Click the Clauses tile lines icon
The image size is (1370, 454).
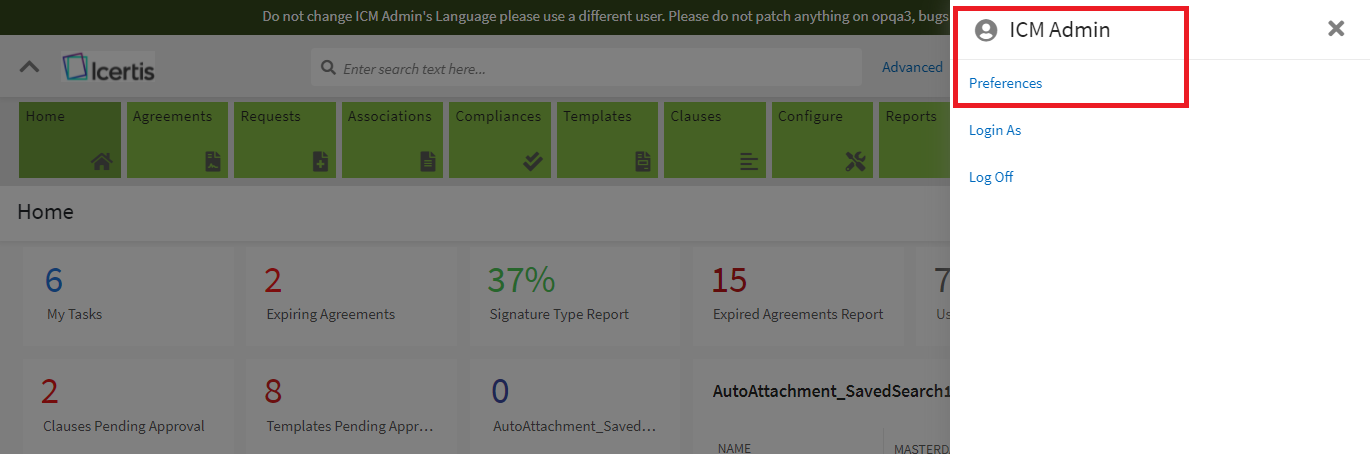749,161
